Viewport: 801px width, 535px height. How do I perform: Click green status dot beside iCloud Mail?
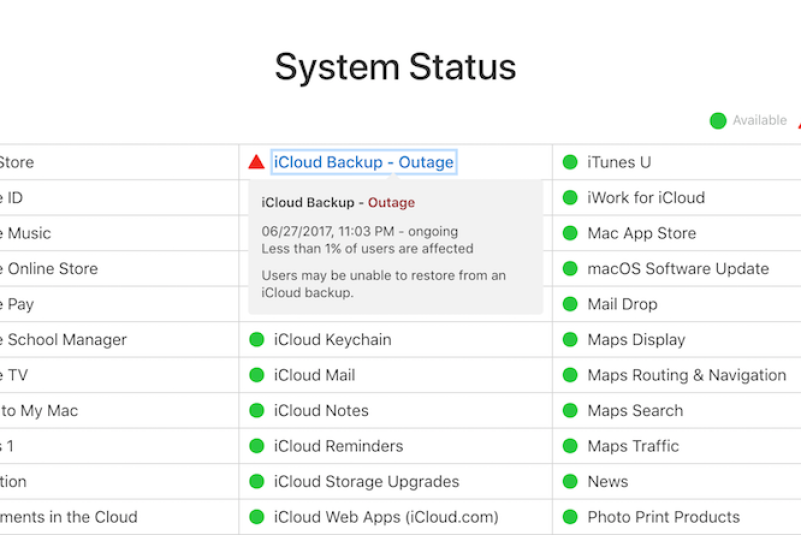point(256,375)
